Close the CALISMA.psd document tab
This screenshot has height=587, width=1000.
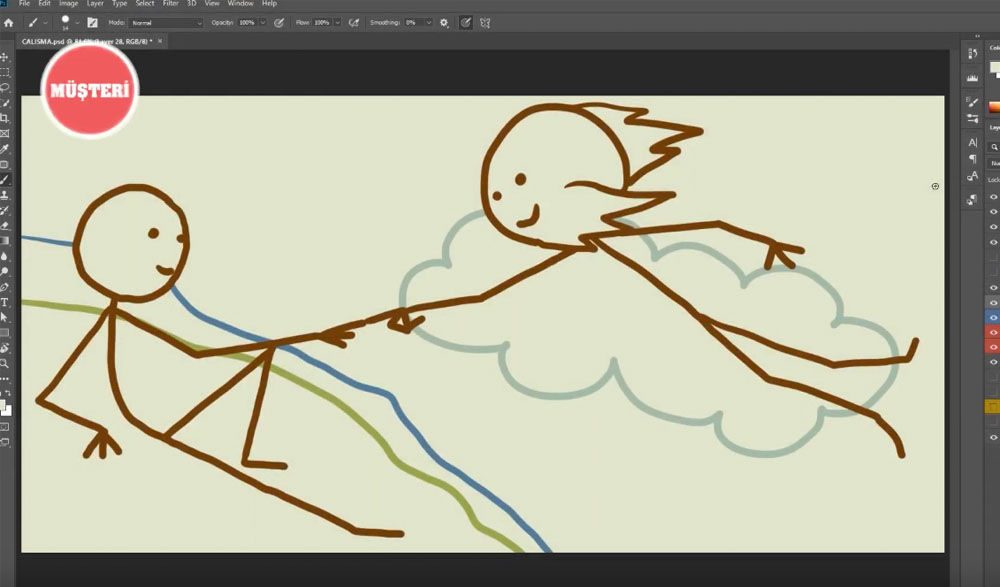160,41
